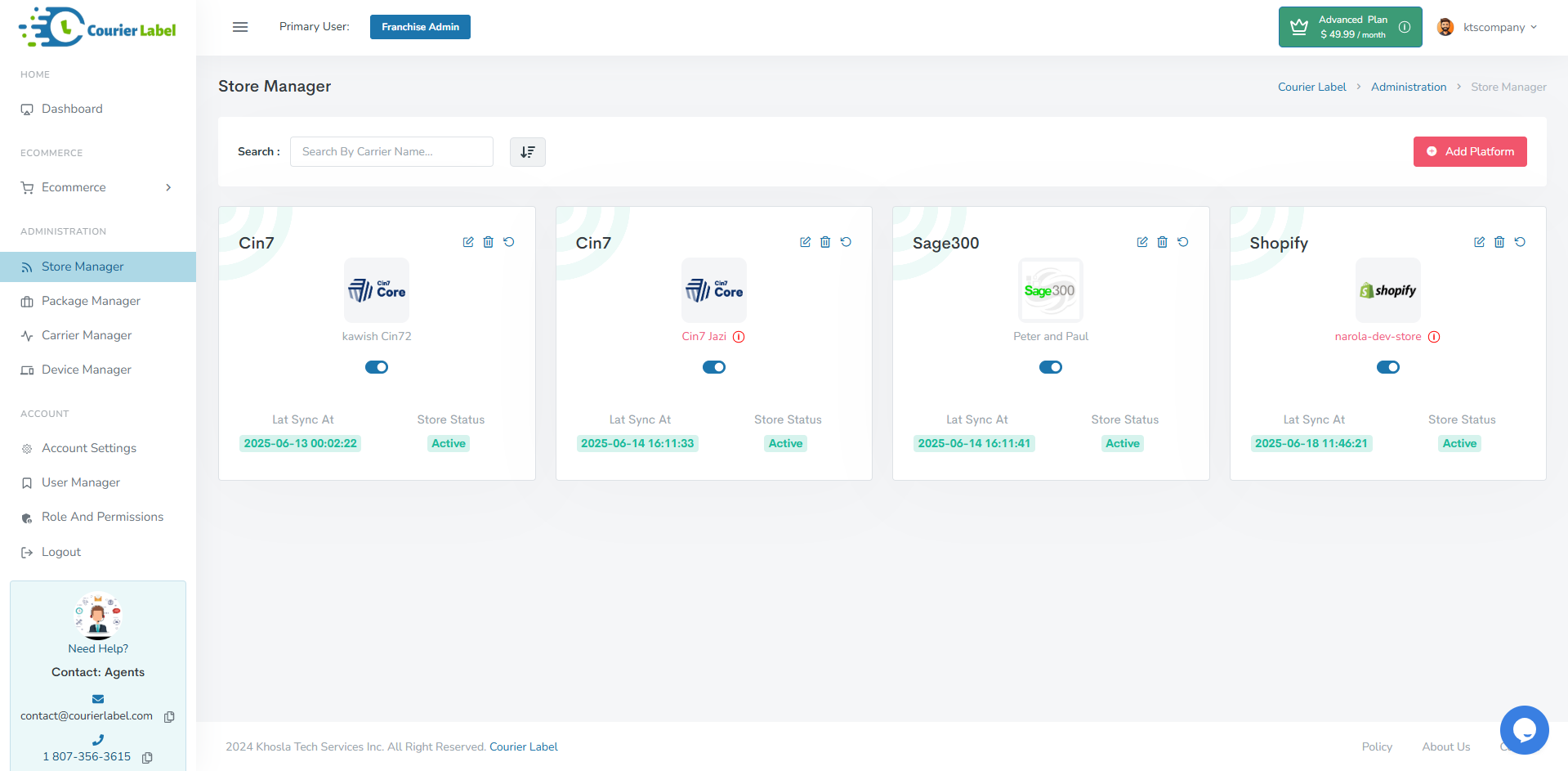This screenshot has height=771, width=1568.
Task: Click the Peter and Paul store name
Action: [1051, 337]
